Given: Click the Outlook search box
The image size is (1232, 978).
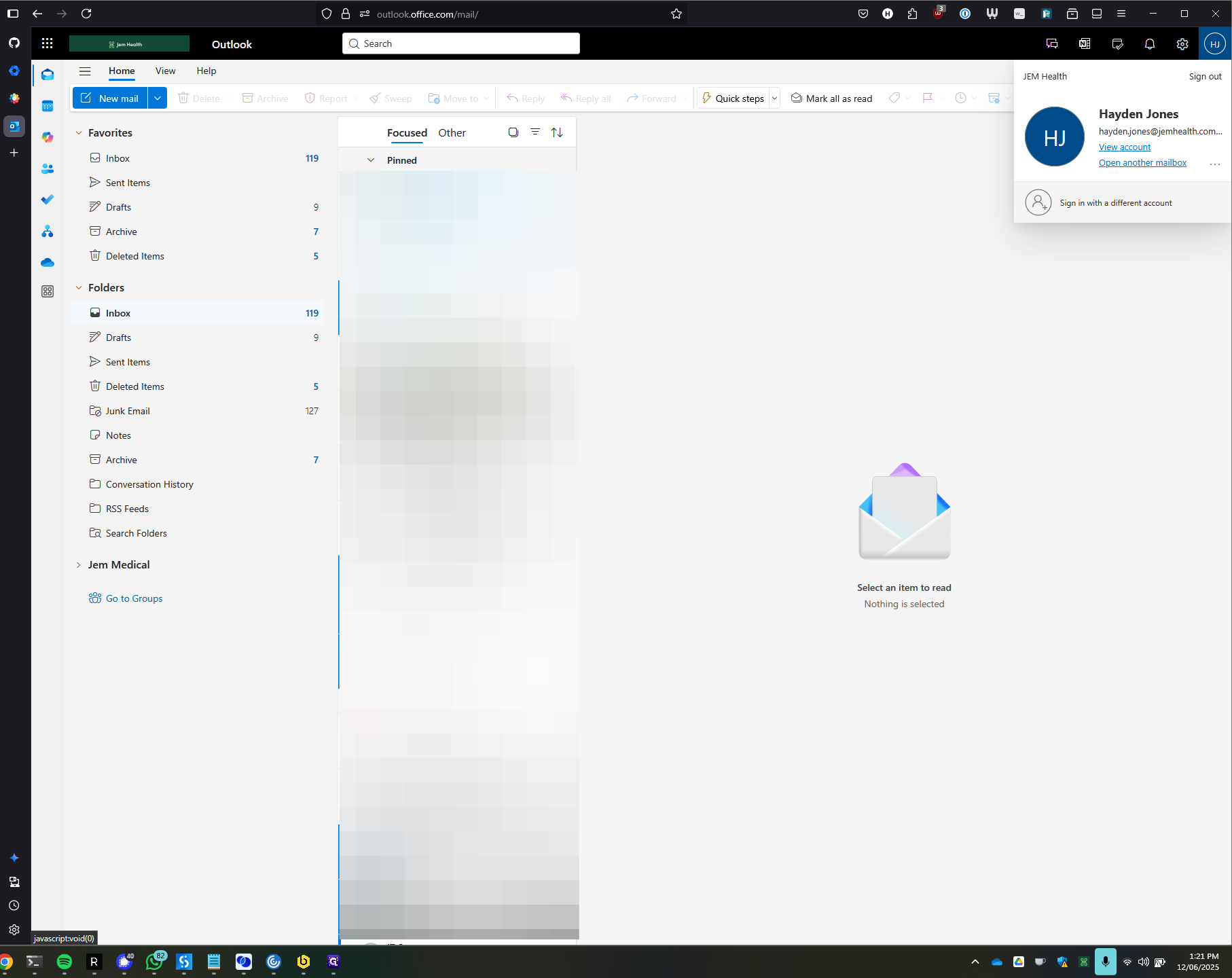Looking at the screenshot, I should (461, 43).
